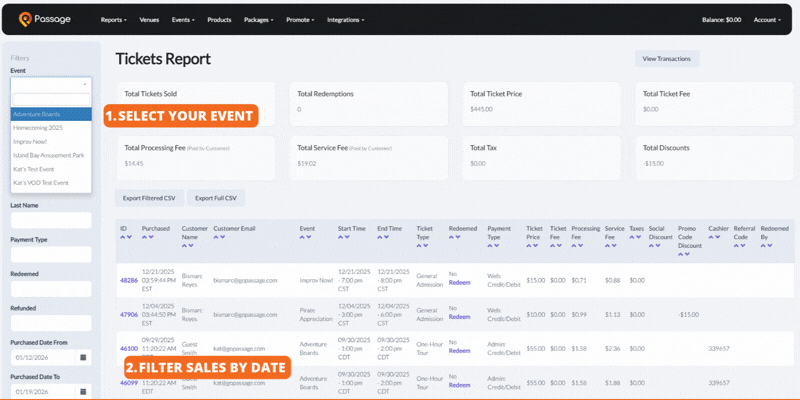Open ticket ID 47906
The height and width of the screenshot is (400, 800).
pyautogui.click(x=129, y=314)
